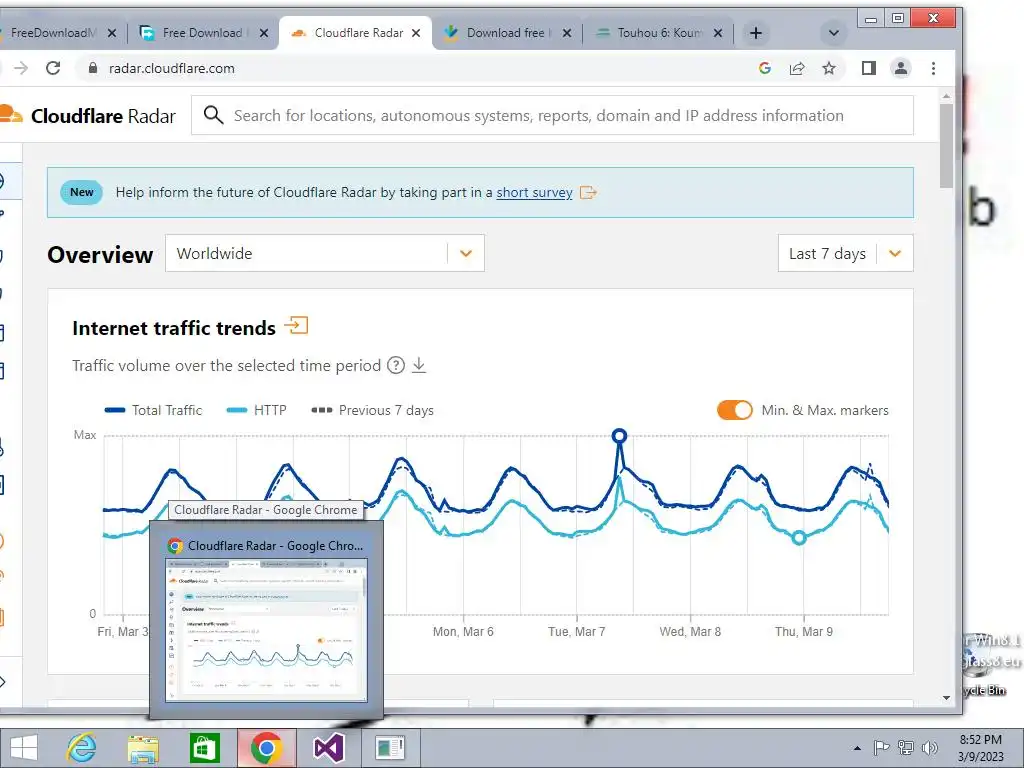The image size is (1024, 768).
Task: Click the address bar URL
Action: (172, 68)
